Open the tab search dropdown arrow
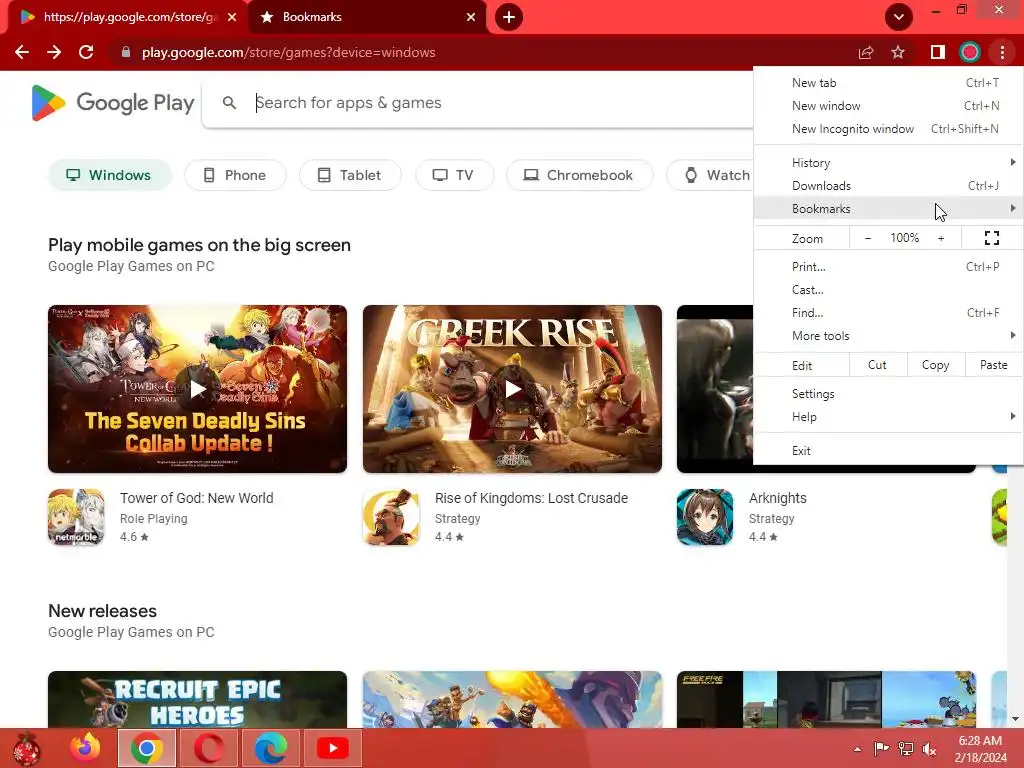1024x768 pixels. [899, 17]
